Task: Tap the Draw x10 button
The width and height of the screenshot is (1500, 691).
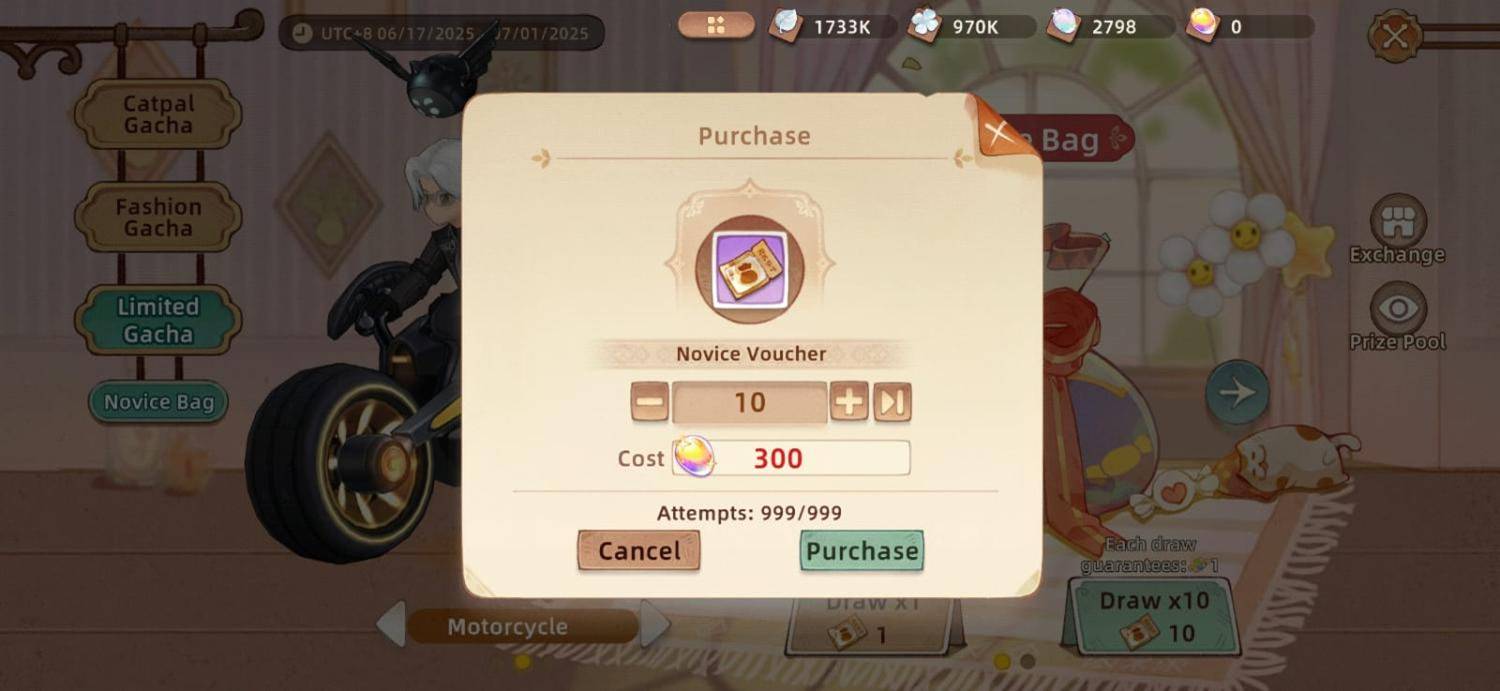Action: coord(1155,616)
